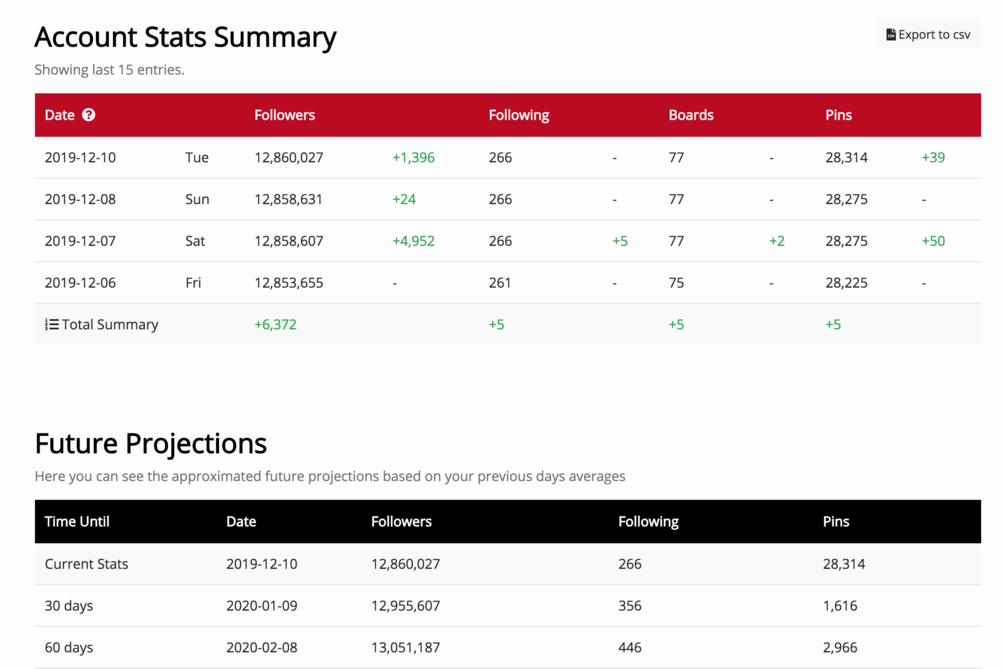Click the CSV file icon in Export button
The image size is (1005, 669).
[x=890, y=35]
